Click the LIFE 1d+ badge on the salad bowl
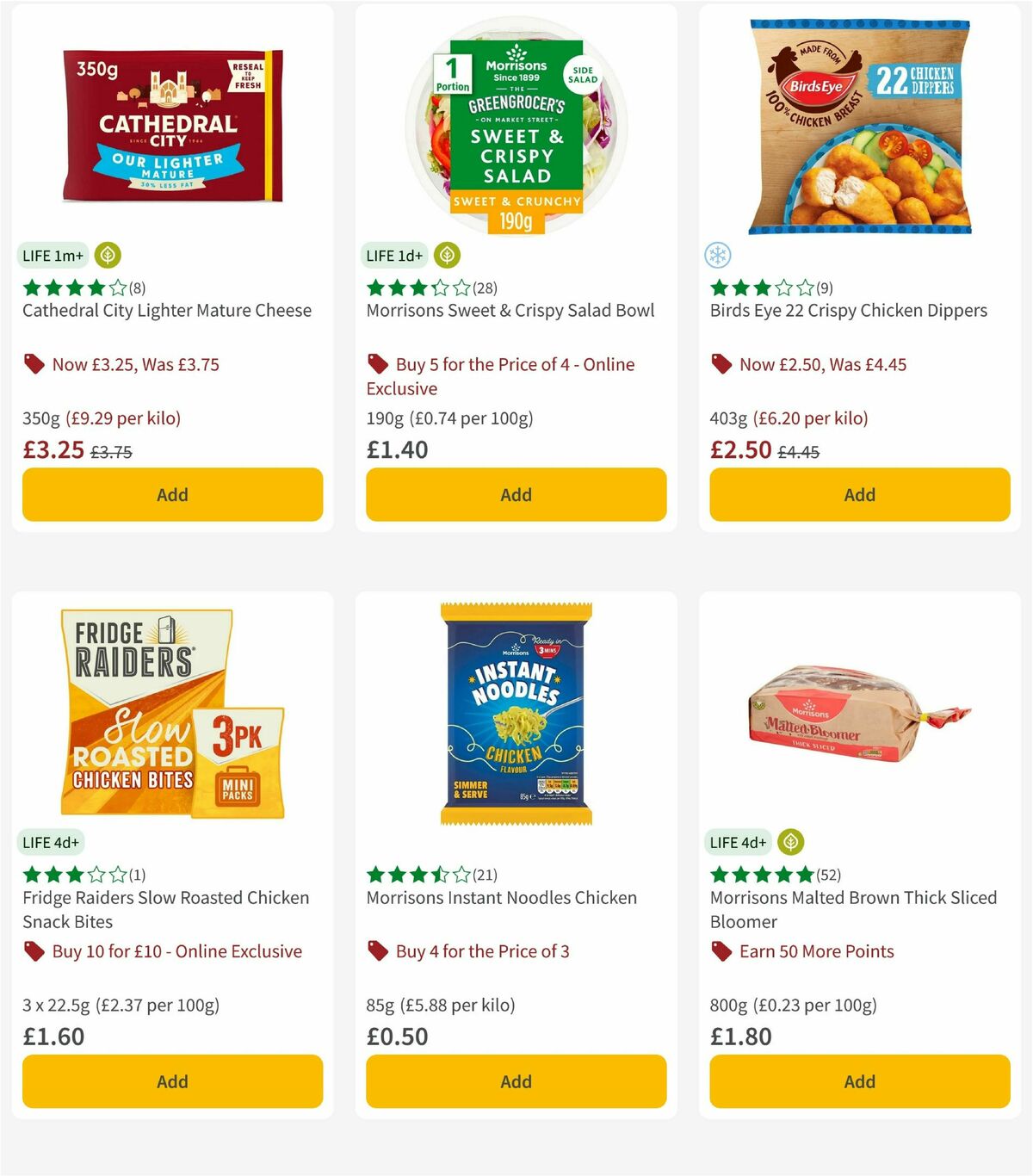This screenshot has width=1033, height=1176. coord(393,255)
